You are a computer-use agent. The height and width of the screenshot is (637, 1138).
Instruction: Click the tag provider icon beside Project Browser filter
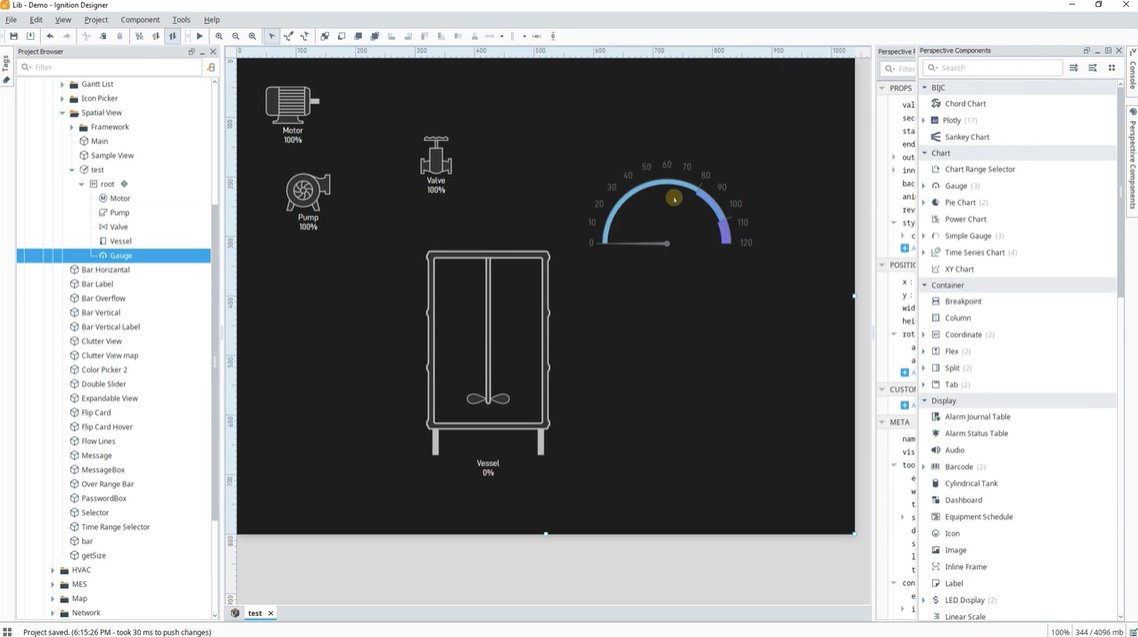tap(211, 67)
